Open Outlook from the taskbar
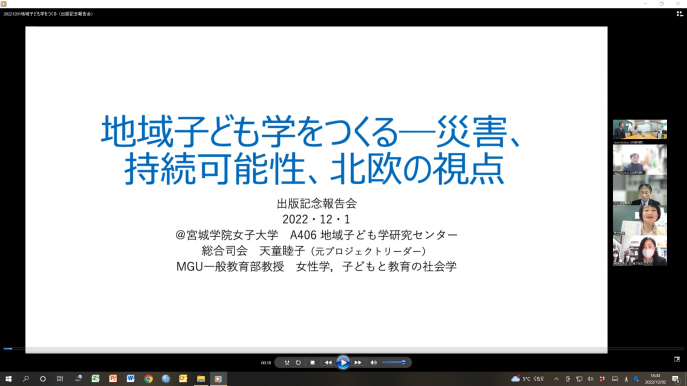The width and height of the screenshot is (687, 386). coord(183,379)
